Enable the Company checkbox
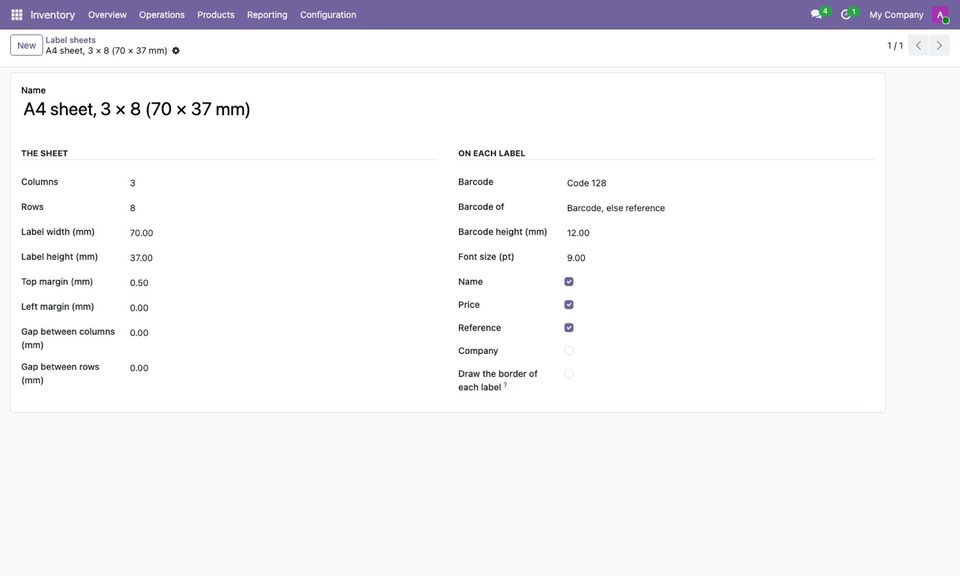Screen dimensions: 960x576 click(569, 351)
